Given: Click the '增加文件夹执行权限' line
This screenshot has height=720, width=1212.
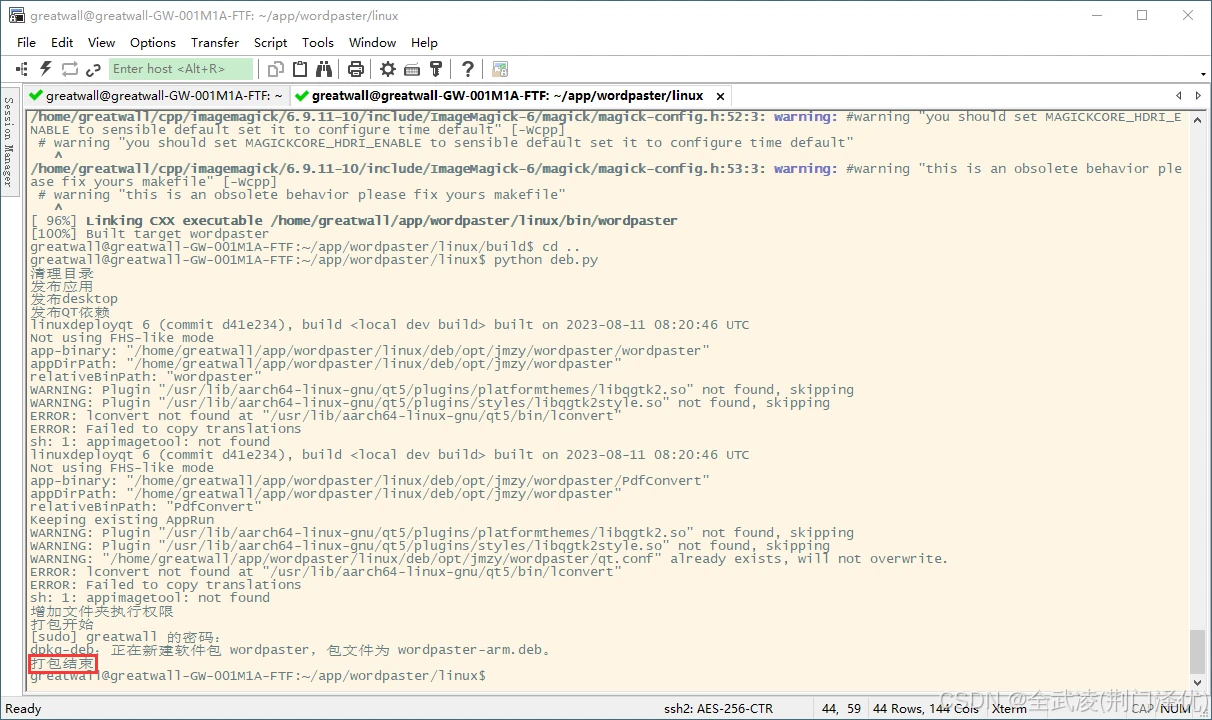Looking at the screenshot, I should 102,611.
